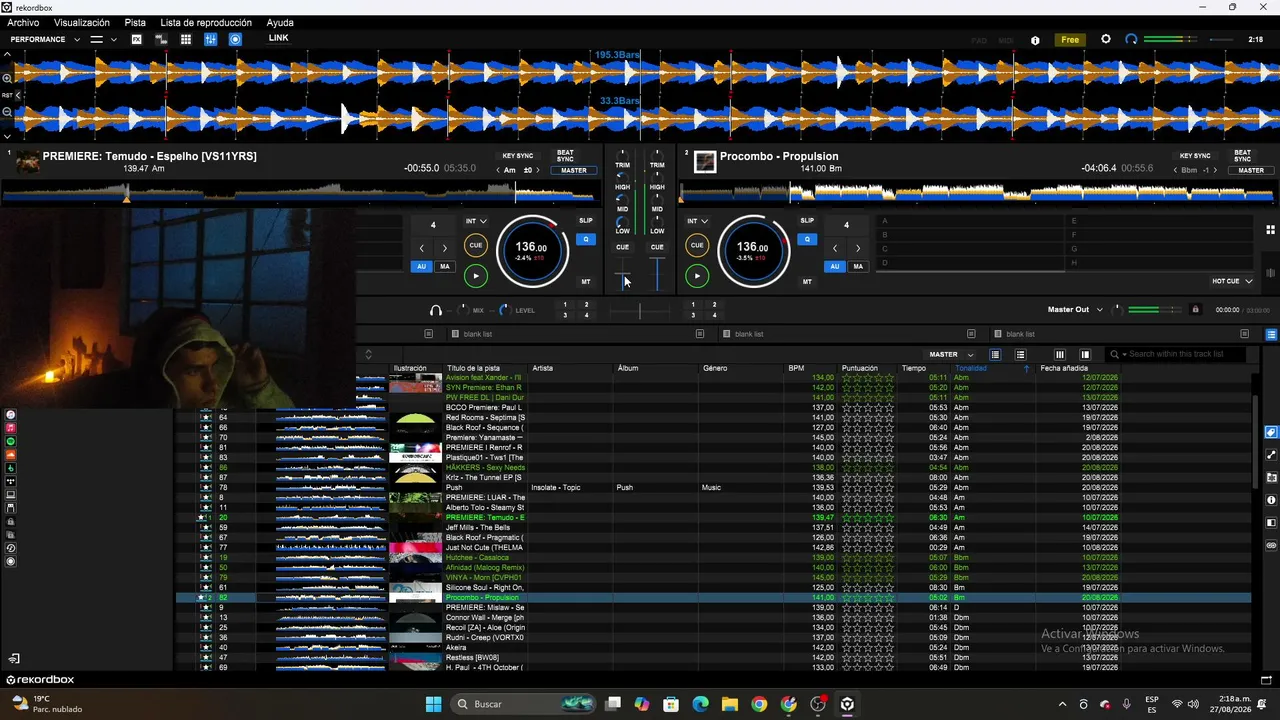This screenshot has width=1280, height=720.
Task: Sort track list by BPM column
Action: (796, 368)
